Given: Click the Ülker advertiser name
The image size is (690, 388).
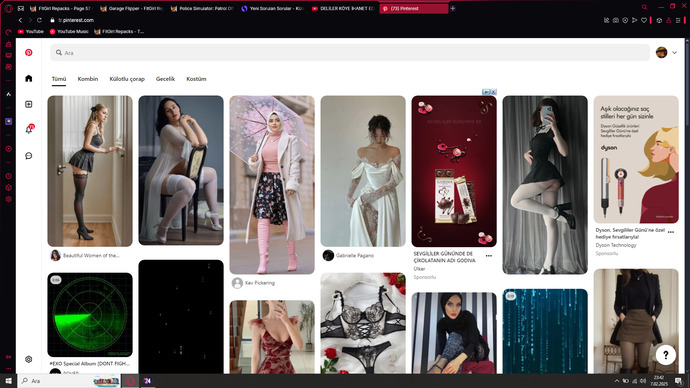Looking at the screenshot, I should tap(419, 269).
